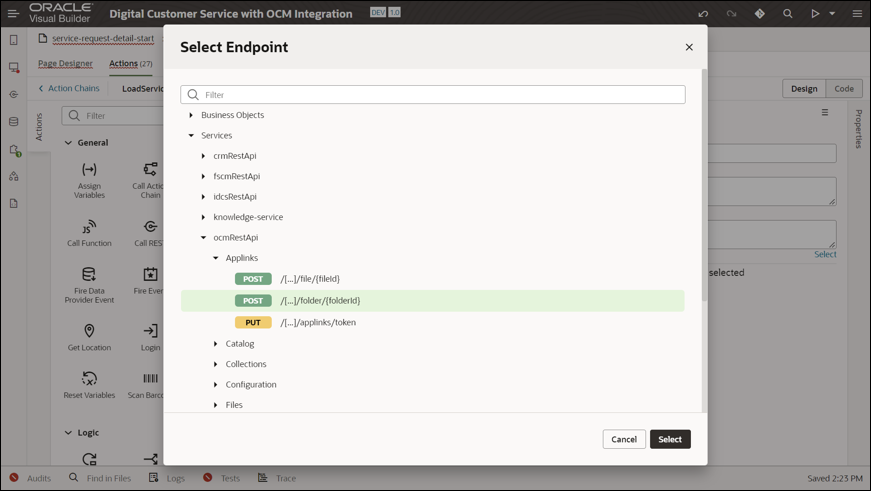Select the Fire Data Provider Event action
Viewport: 871px width, 491px height.
[89, 285]
